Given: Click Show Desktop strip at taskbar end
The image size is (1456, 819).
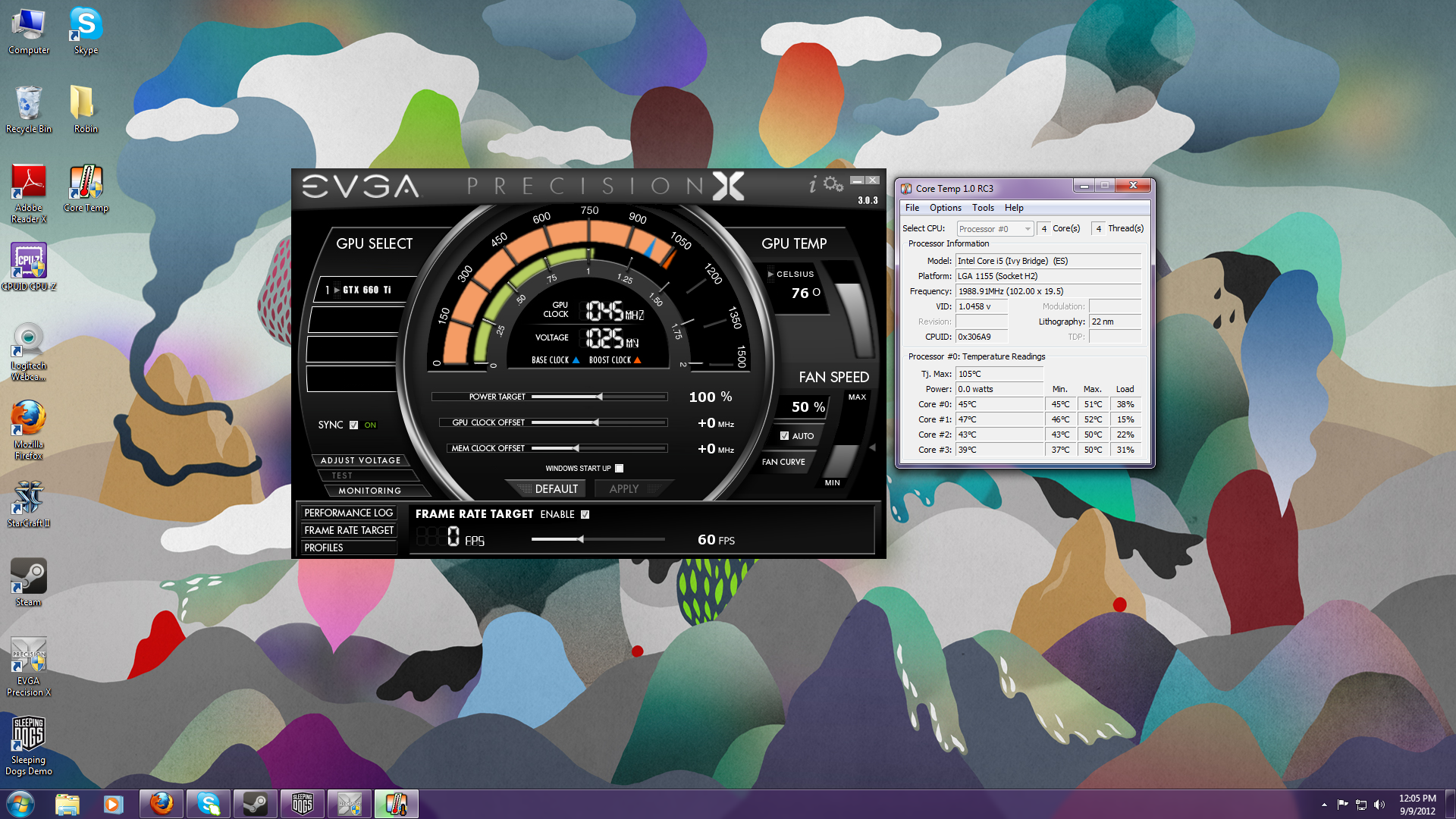Looking at the screenshot, I should [x=1450, y=805].
